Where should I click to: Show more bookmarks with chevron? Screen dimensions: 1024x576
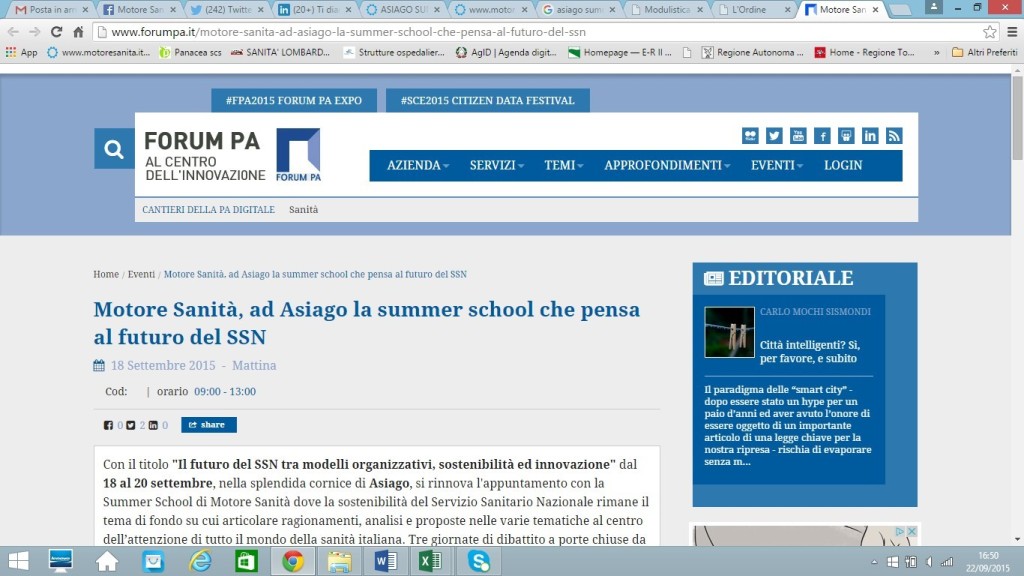[x=936, y=52]
